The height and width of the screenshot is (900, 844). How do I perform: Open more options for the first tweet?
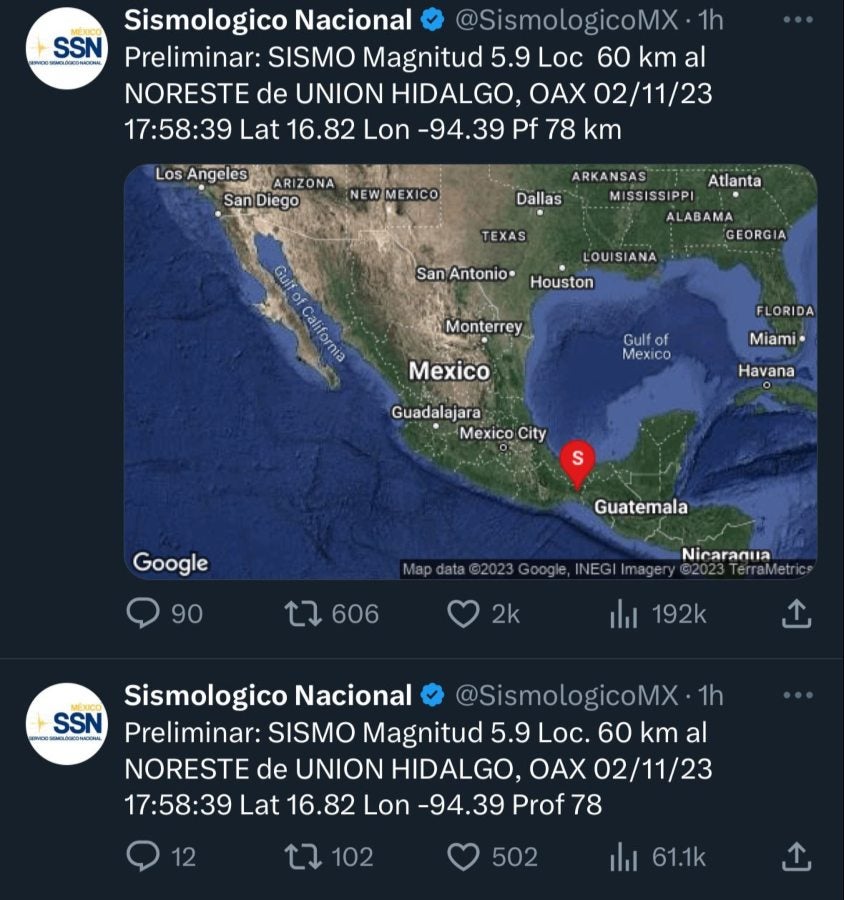(797, 20)
